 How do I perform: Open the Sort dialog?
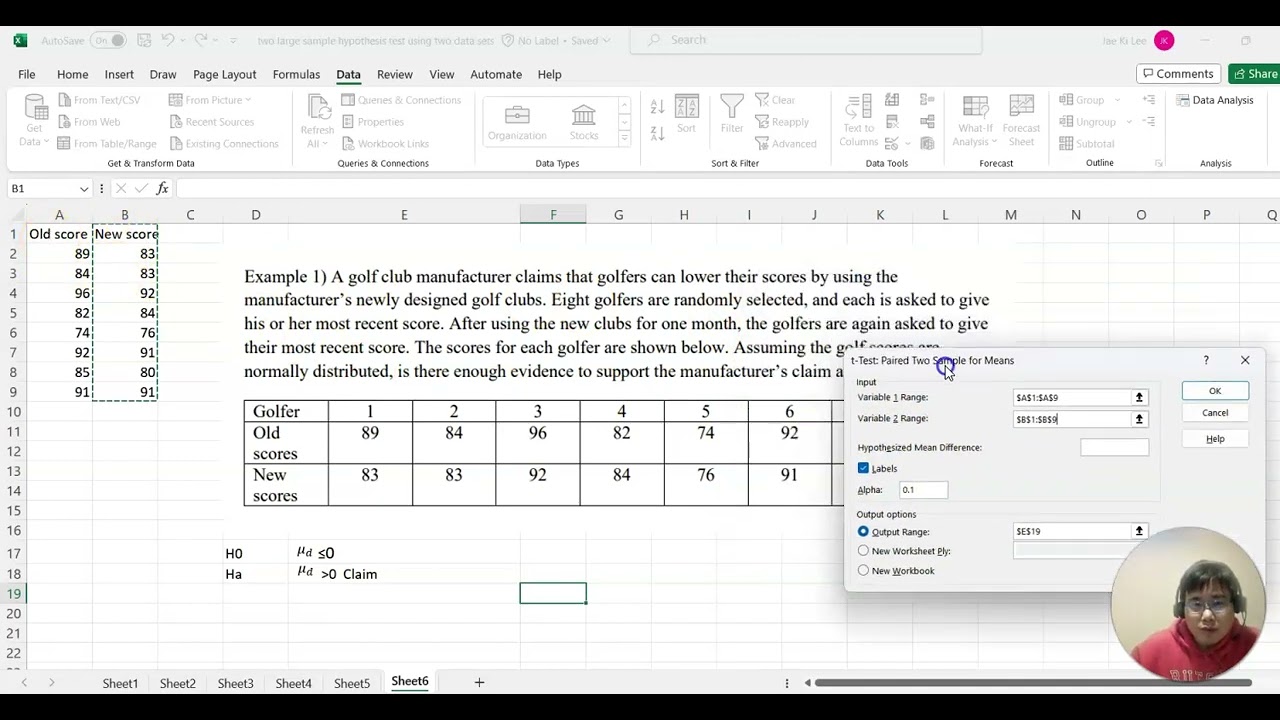pyautogui.click(x=686, y=114)
